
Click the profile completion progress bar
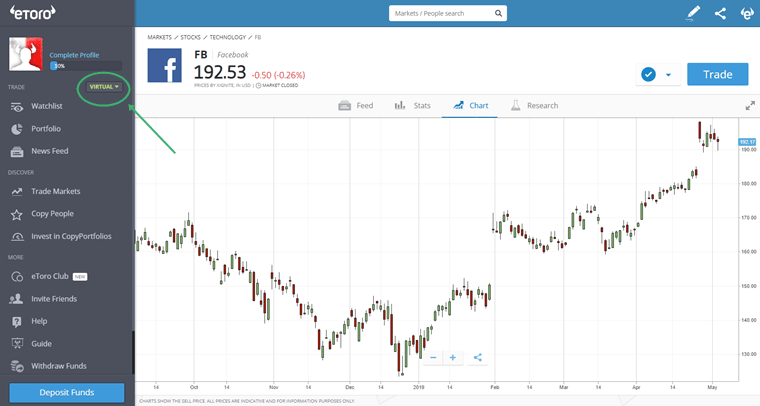86,66
